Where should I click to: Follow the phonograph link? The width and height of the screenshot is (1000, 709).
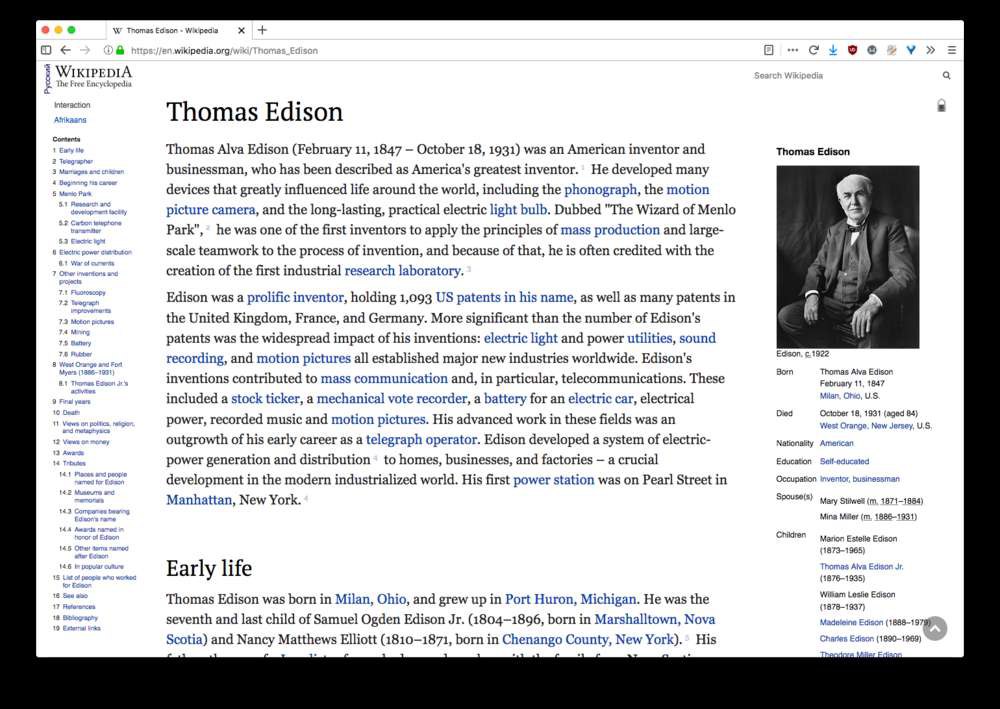(600, 190)
